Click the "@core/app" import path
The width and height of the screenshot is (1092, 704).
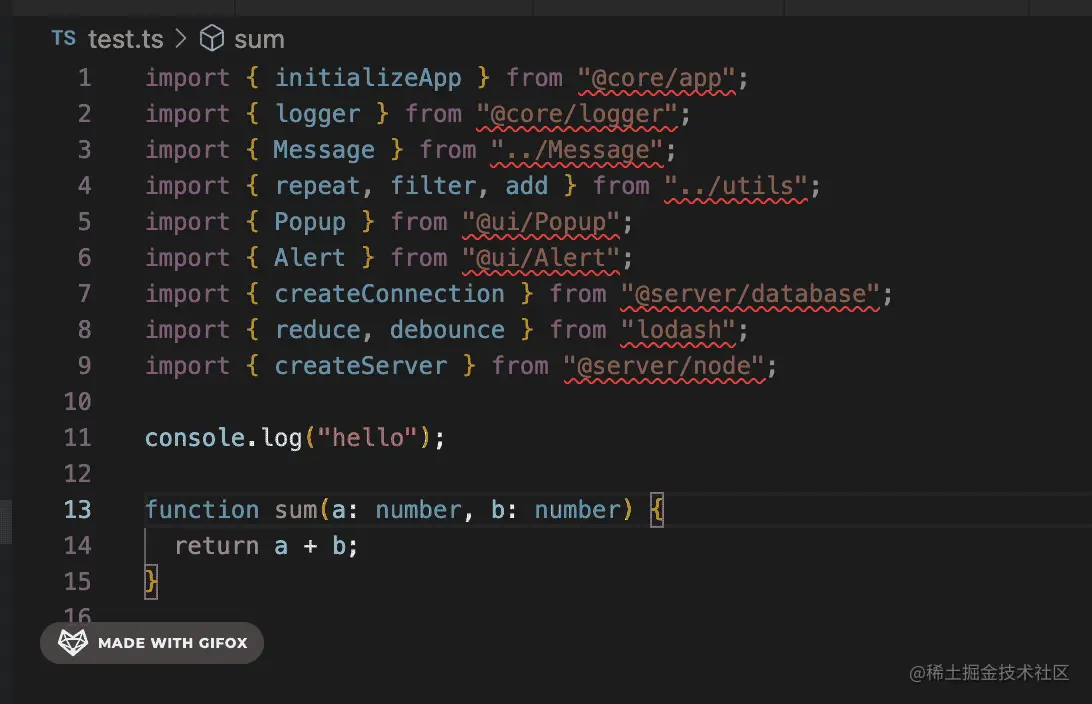[657, 78]
